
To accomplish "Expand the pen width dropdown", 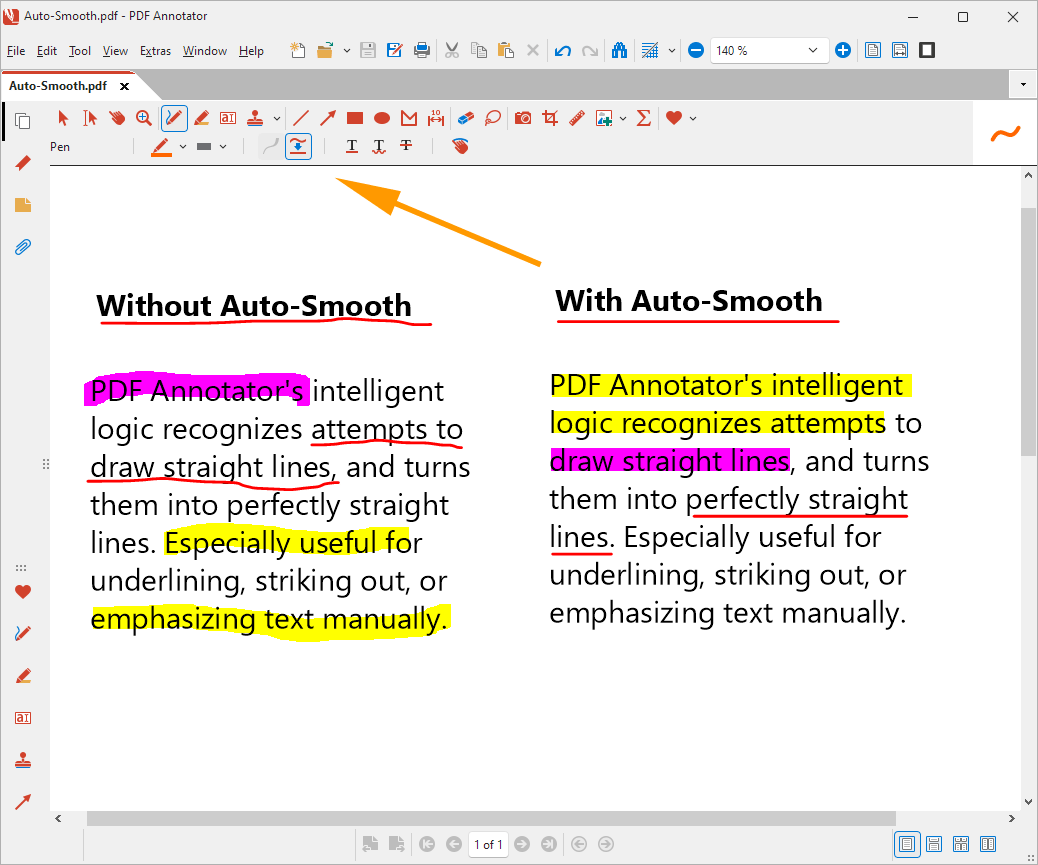I will tap(221, 146).
